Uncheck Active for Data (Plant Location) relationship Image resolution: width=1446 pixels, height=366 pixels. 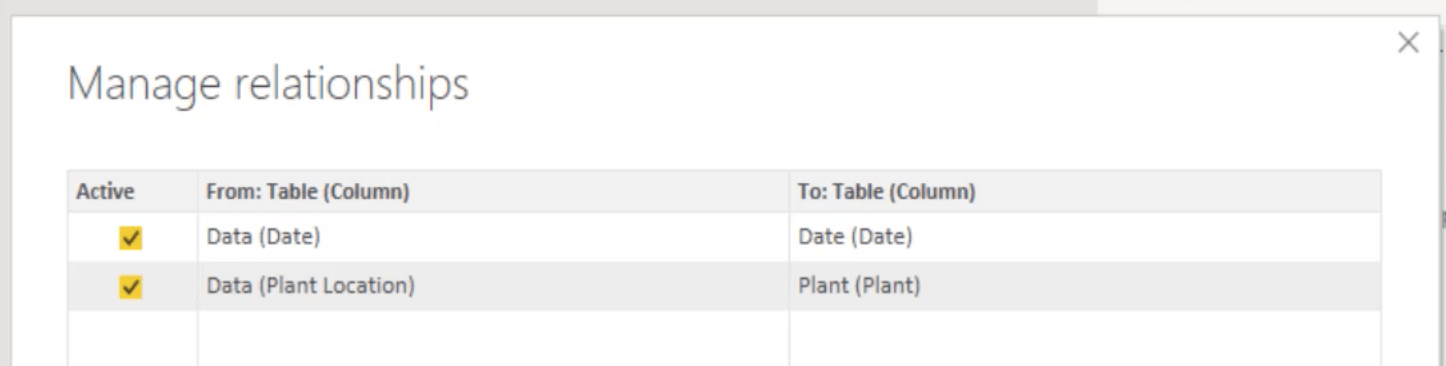pos(131,287)
